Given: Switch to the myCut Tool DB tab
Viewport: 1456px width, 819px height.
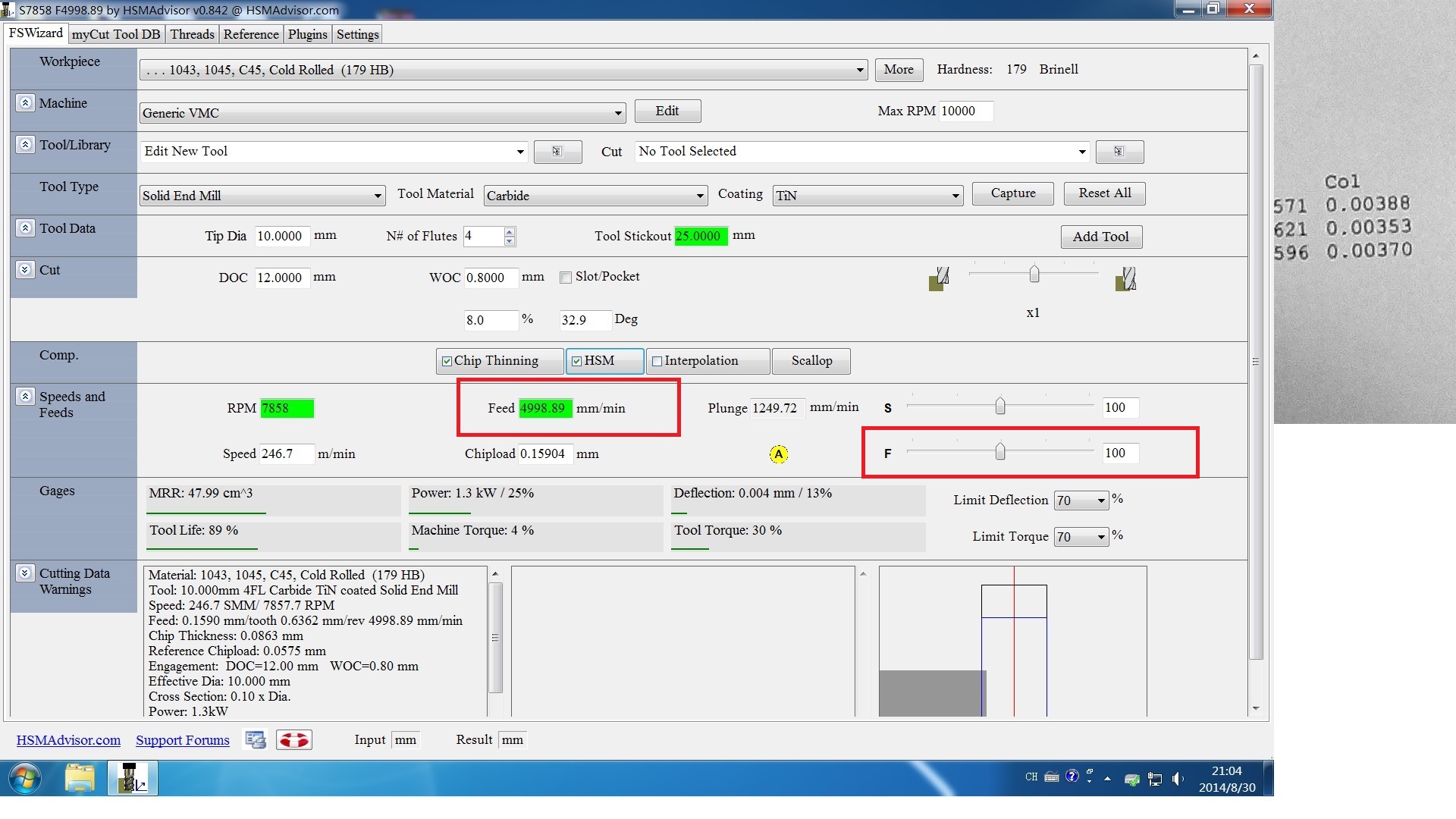Looking at the screenshot, I should 116,34.
